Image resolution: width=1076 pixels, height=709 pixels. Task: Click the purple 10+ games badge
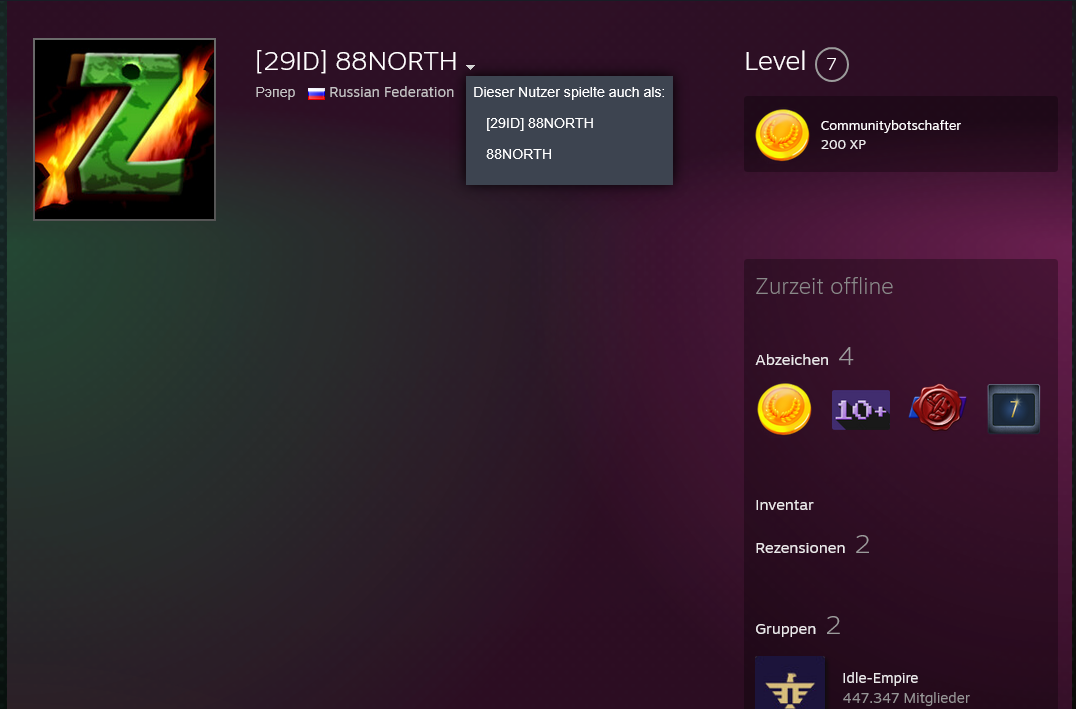[x=861, y=410]
